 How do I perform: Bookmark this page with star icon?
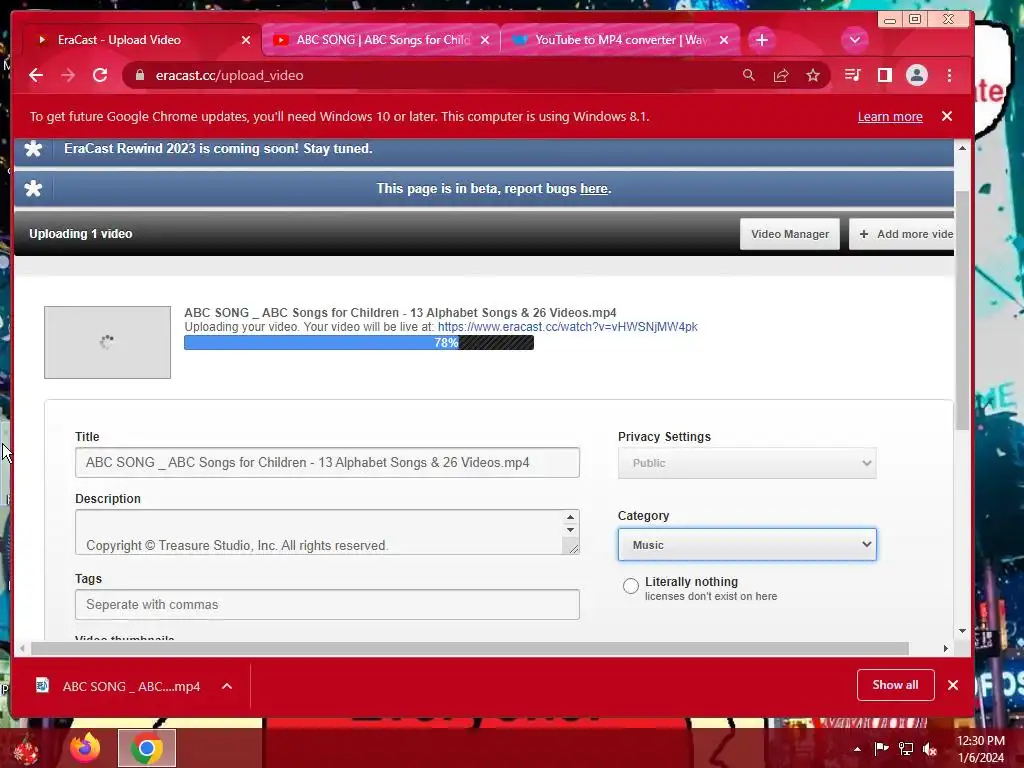point(812,75)
